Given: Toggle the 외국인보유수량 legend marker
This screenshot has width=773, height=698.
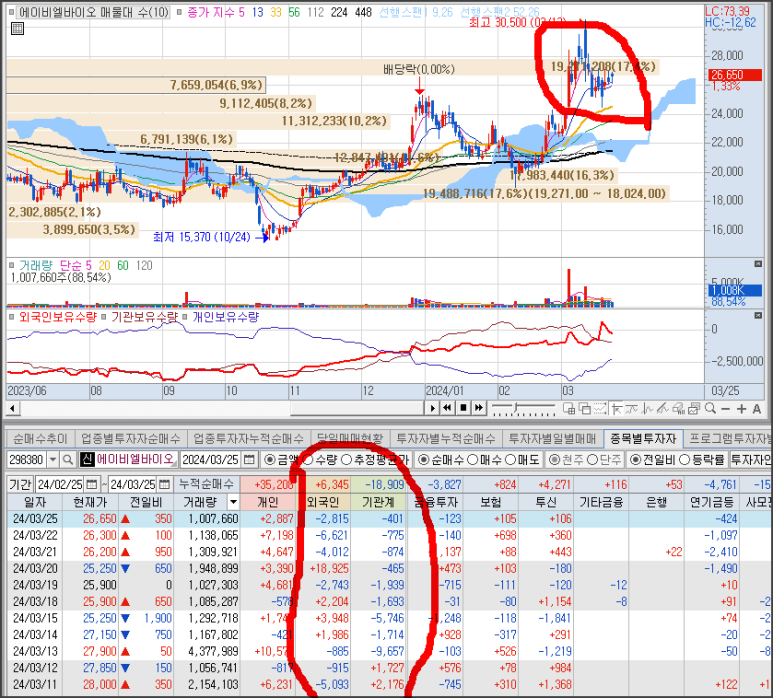Looking at the screenshot, I should click(11, 316).
